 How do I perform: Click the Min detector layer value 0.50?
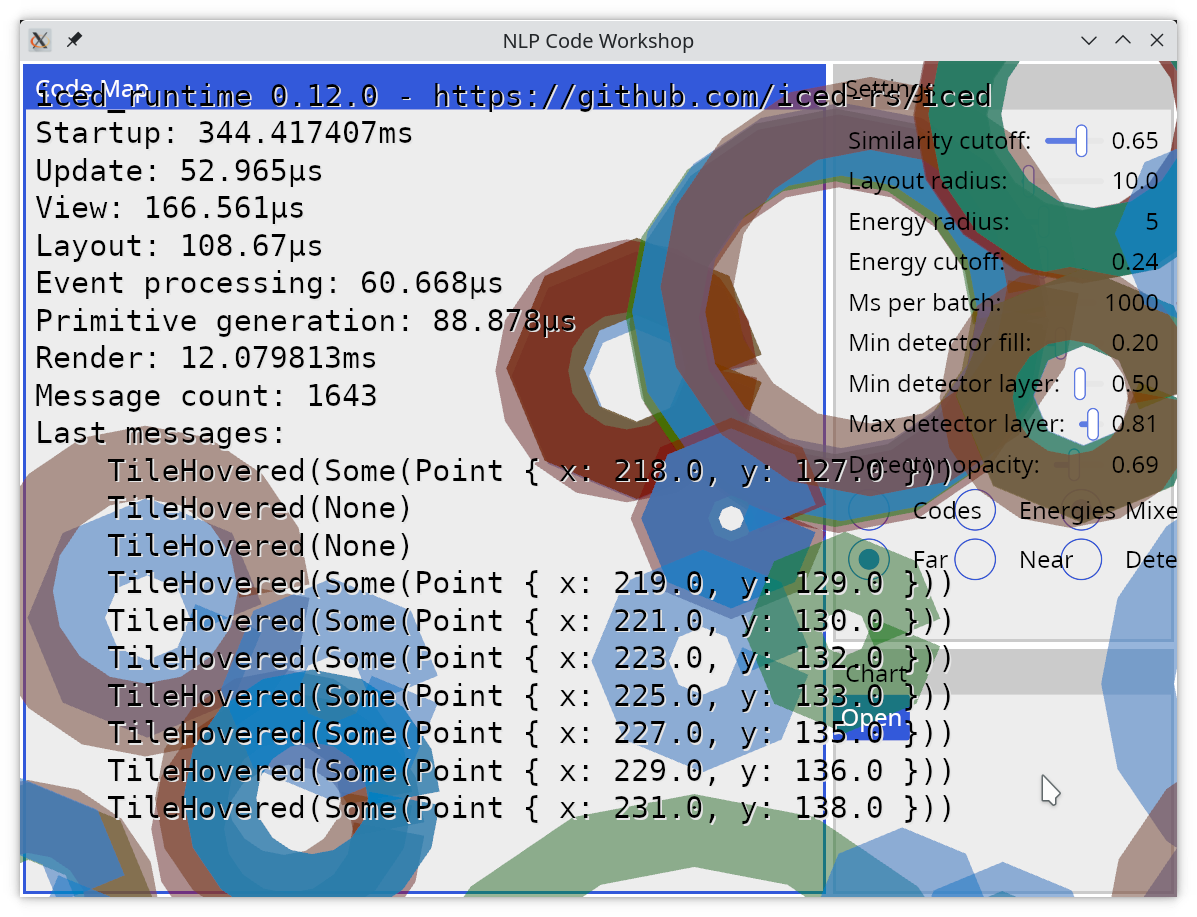click(1134, 383)
